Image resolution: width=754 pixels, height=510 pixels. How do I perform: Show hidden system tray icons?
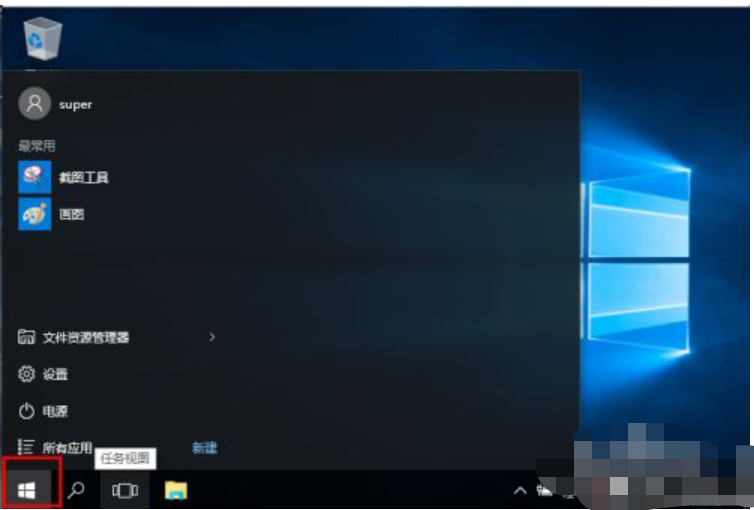point(519,490)
